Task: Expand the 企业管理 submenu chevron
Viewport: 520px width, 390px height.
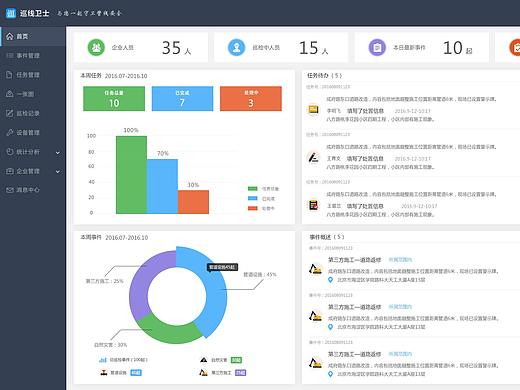Action: tap(58, 172)
